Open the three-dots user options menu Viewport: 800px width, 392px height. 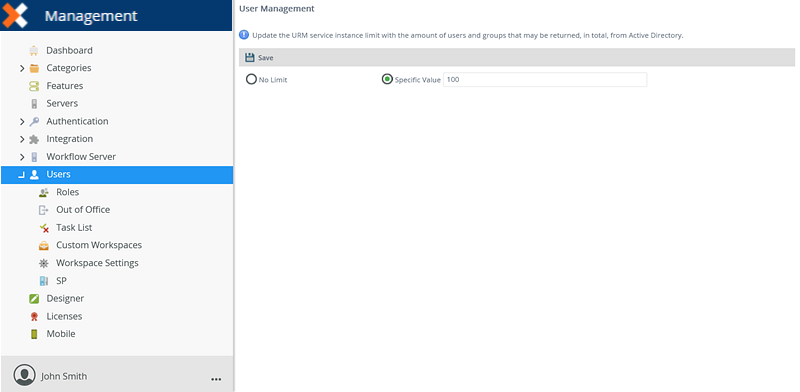[x=216, y=379]
